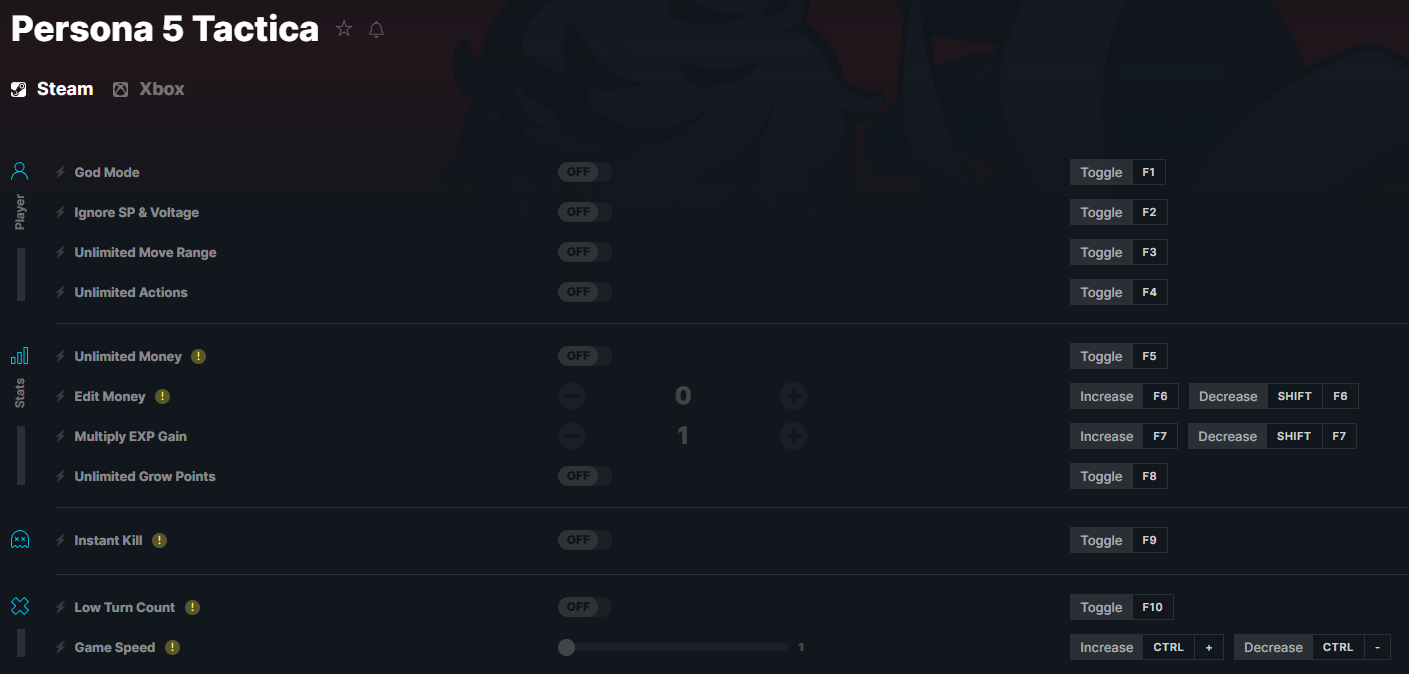
Task: Enable the Unlimited Actions switch
Action: pos(585,292)
